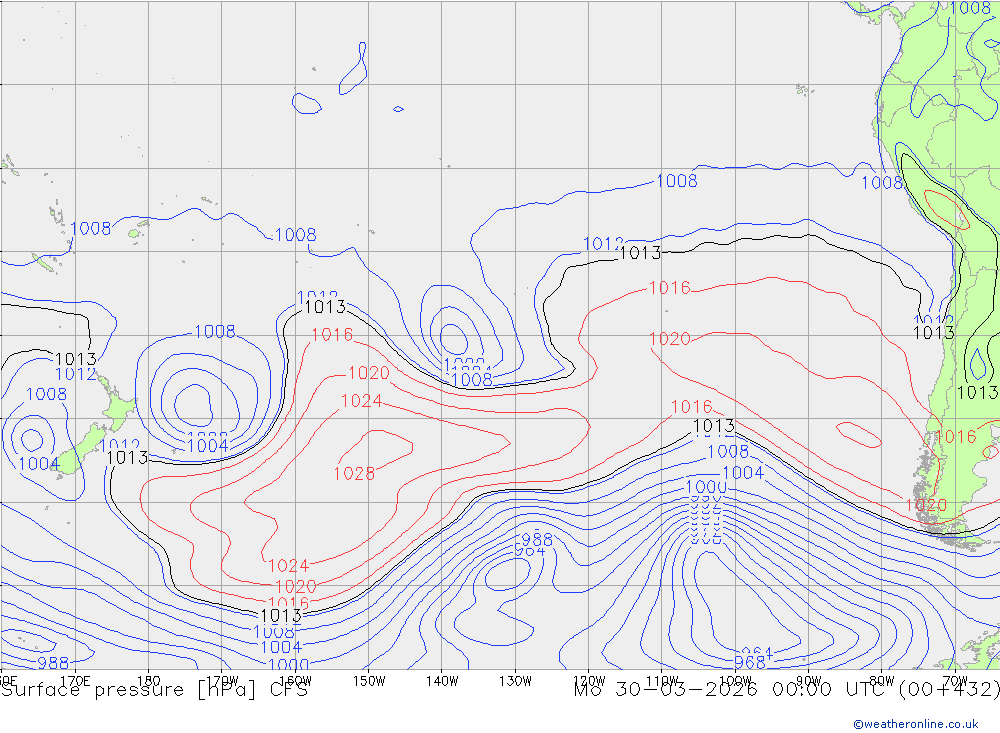Click the 90W longitude label
The width and height of the screenshot is (1000, 733).
809,681
